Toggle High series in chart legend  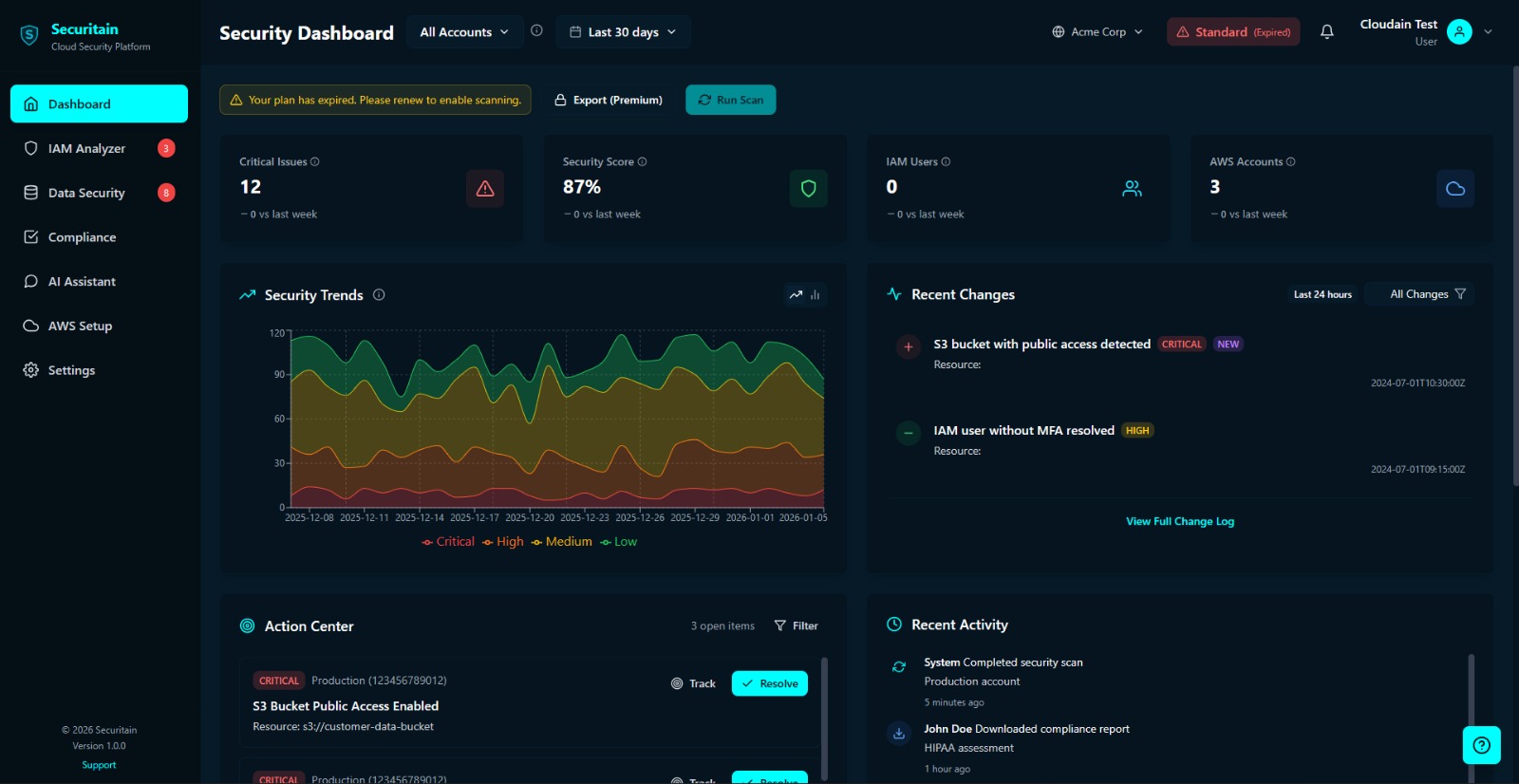503,541
